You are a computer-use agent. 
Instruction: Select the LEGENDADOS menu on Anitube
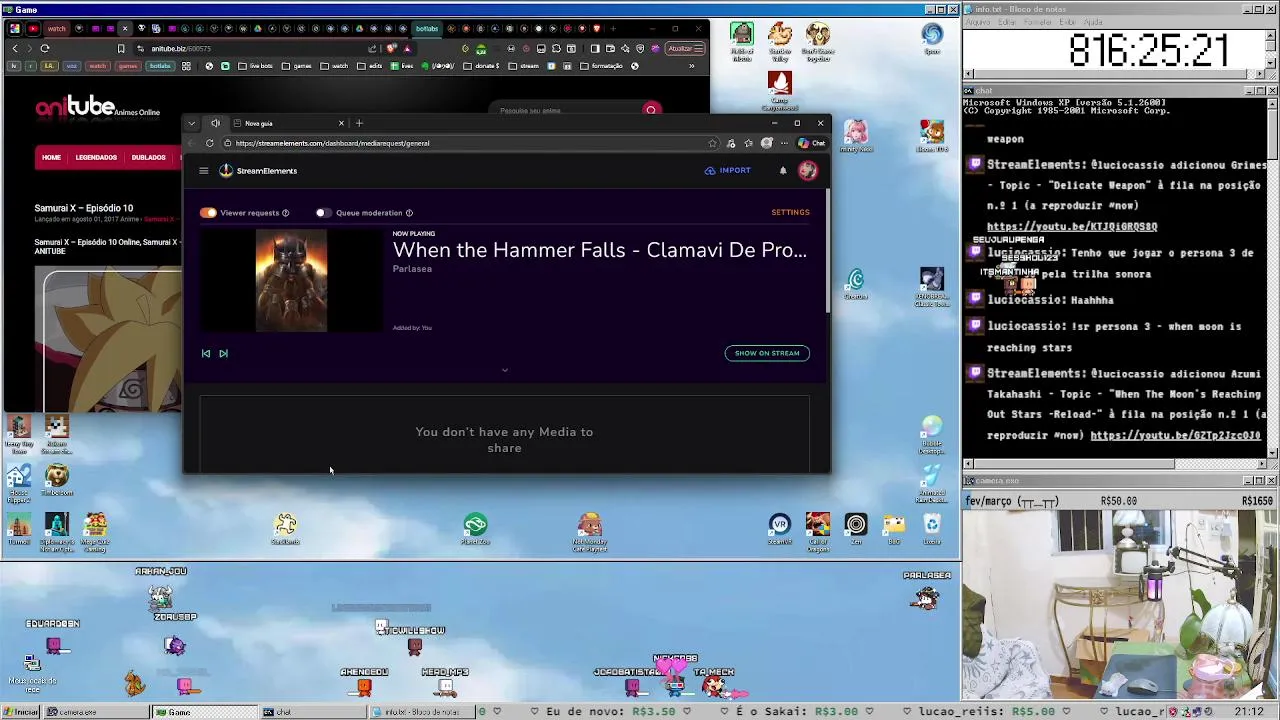(96, 157)
